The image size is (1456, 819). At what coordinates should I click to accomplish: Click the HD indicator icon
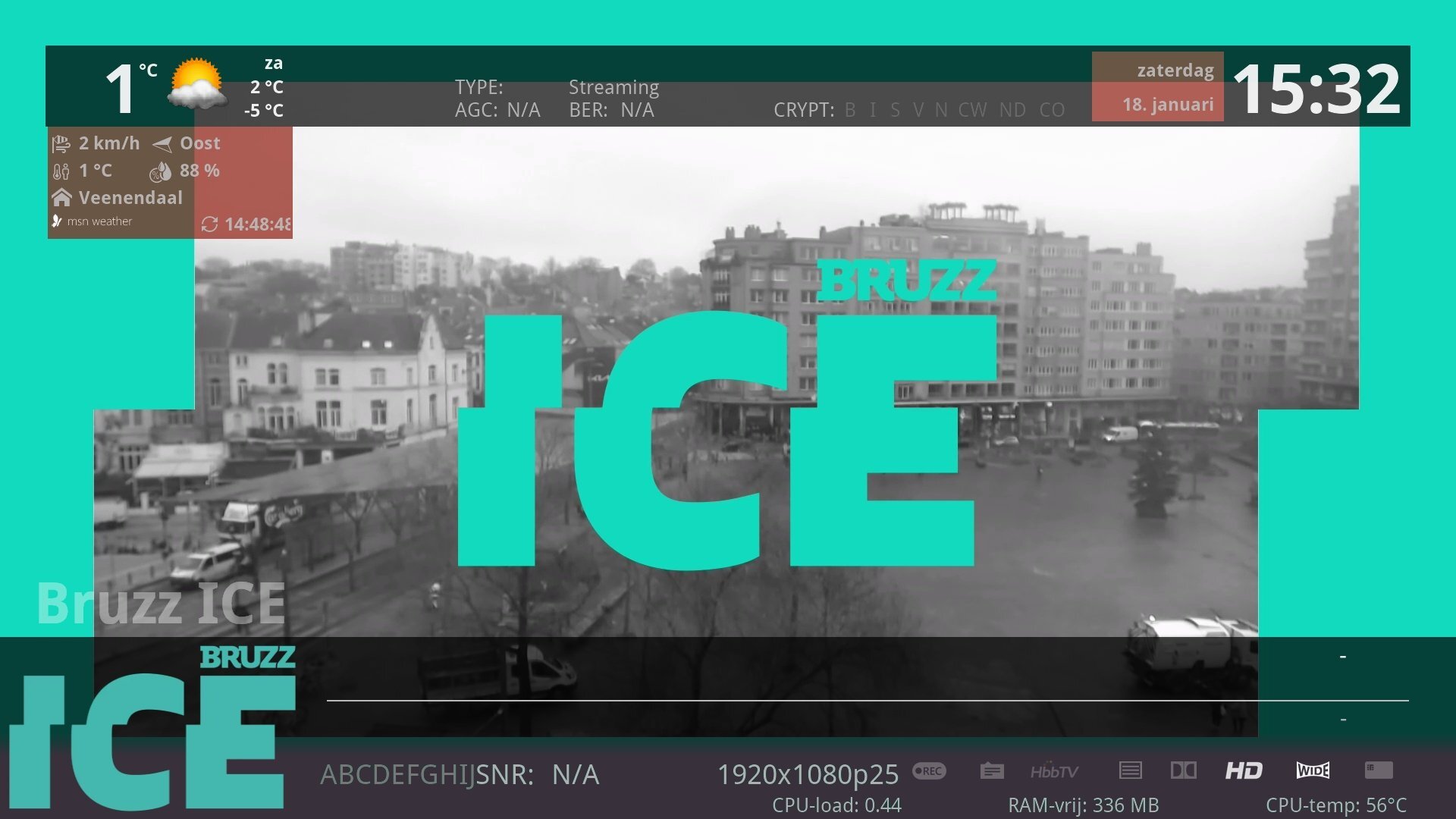(x=1244, y=771)
